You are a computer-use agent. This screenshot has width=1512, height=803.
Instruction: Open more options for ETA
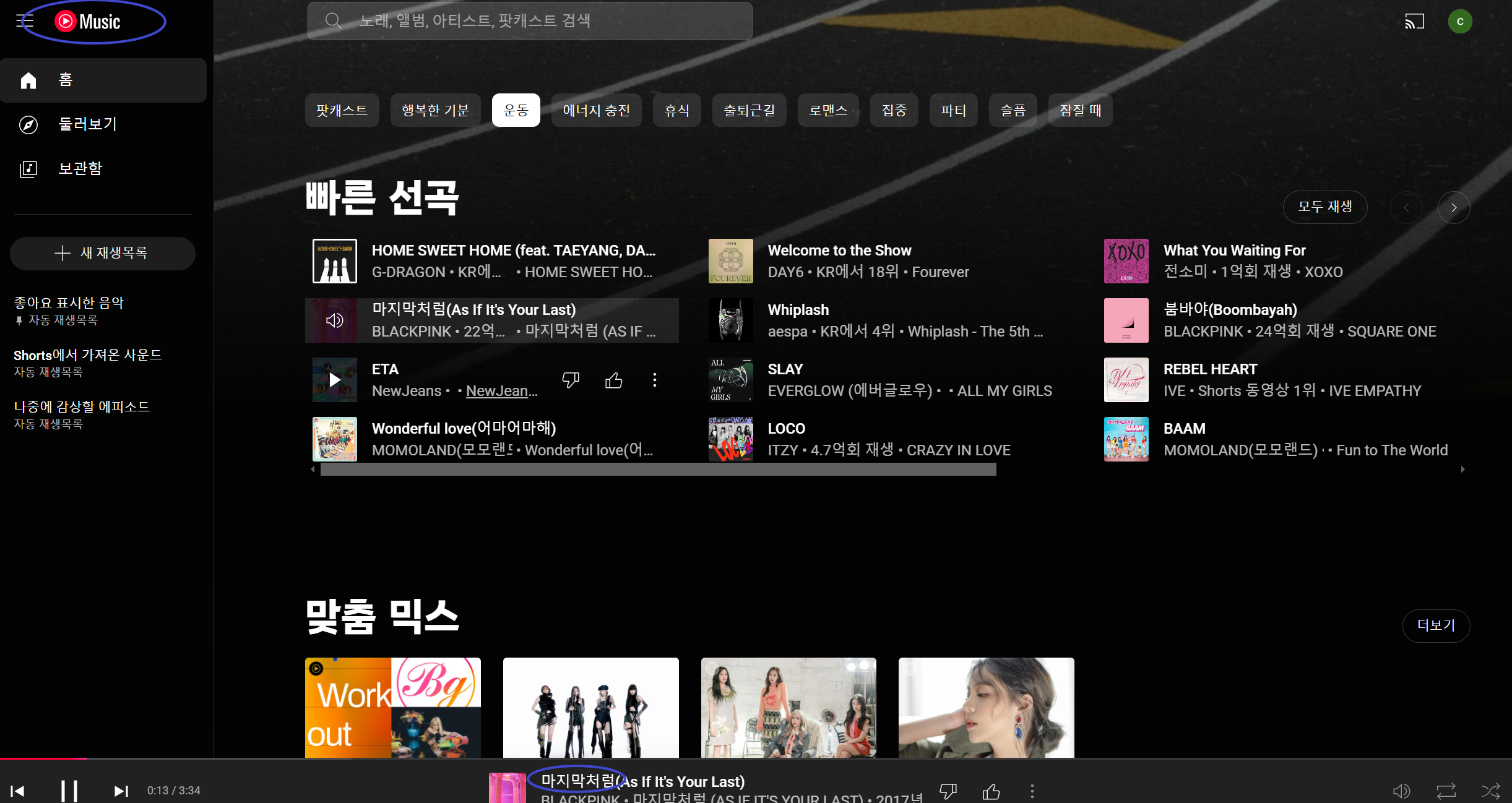click(x=655, y=380)
